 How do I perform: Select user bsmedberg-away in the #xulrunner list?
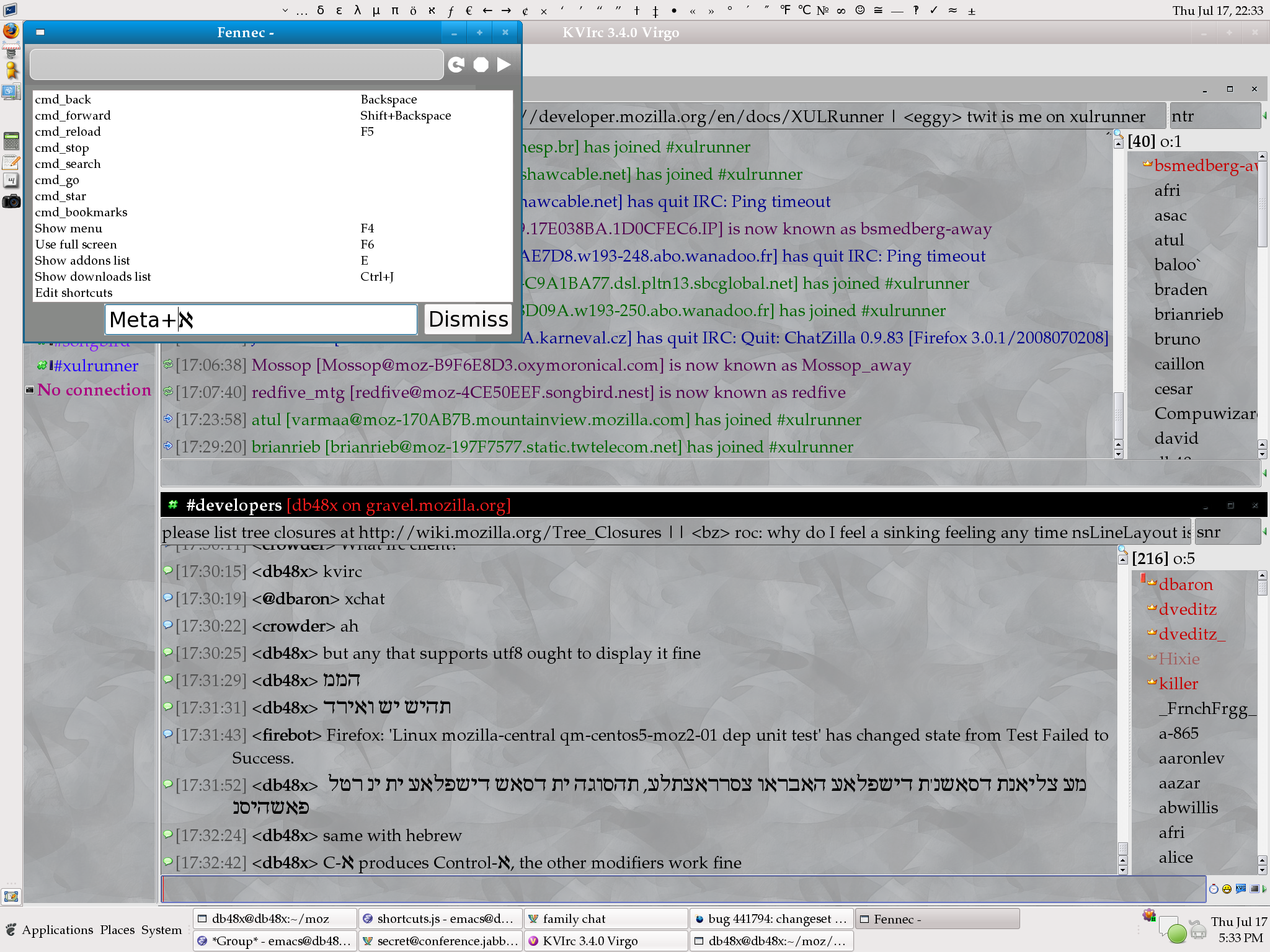[x=1206, y=165]
